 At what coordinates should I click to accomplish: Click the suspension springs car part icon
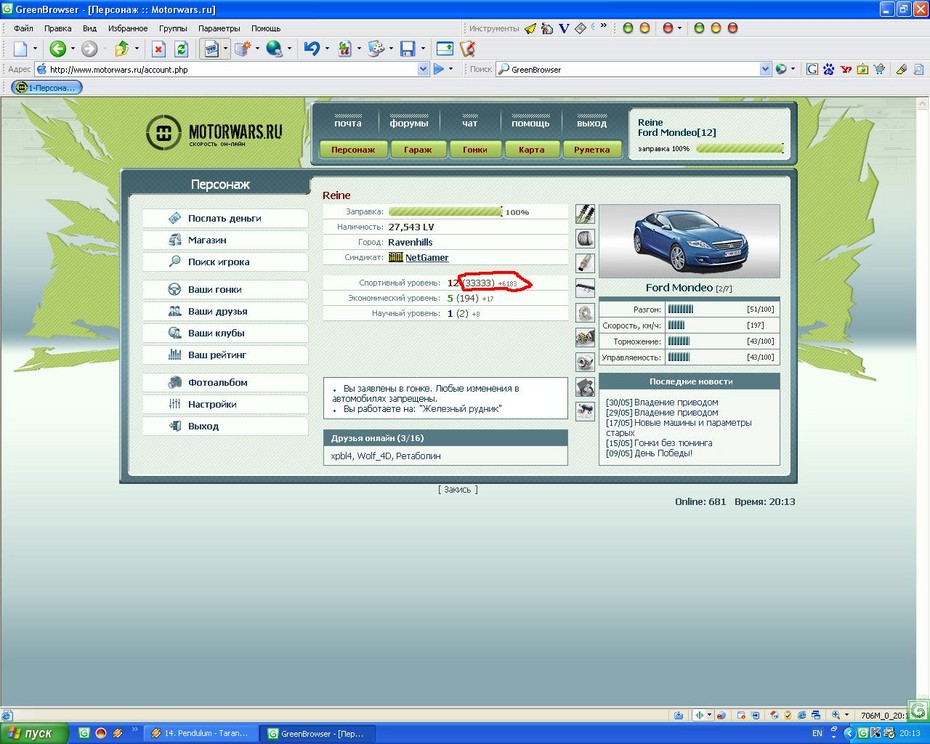585,214
